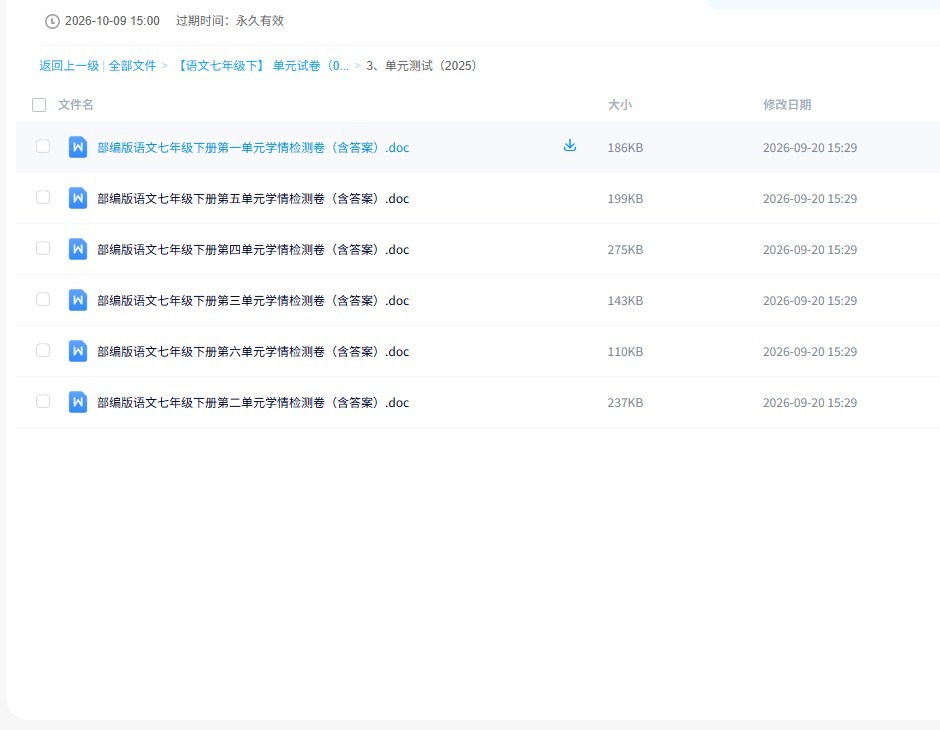Click the modified date of 第二单元 file
This screenshot has height=730, width=940.
pyautogui.click(x=810, y=402)
